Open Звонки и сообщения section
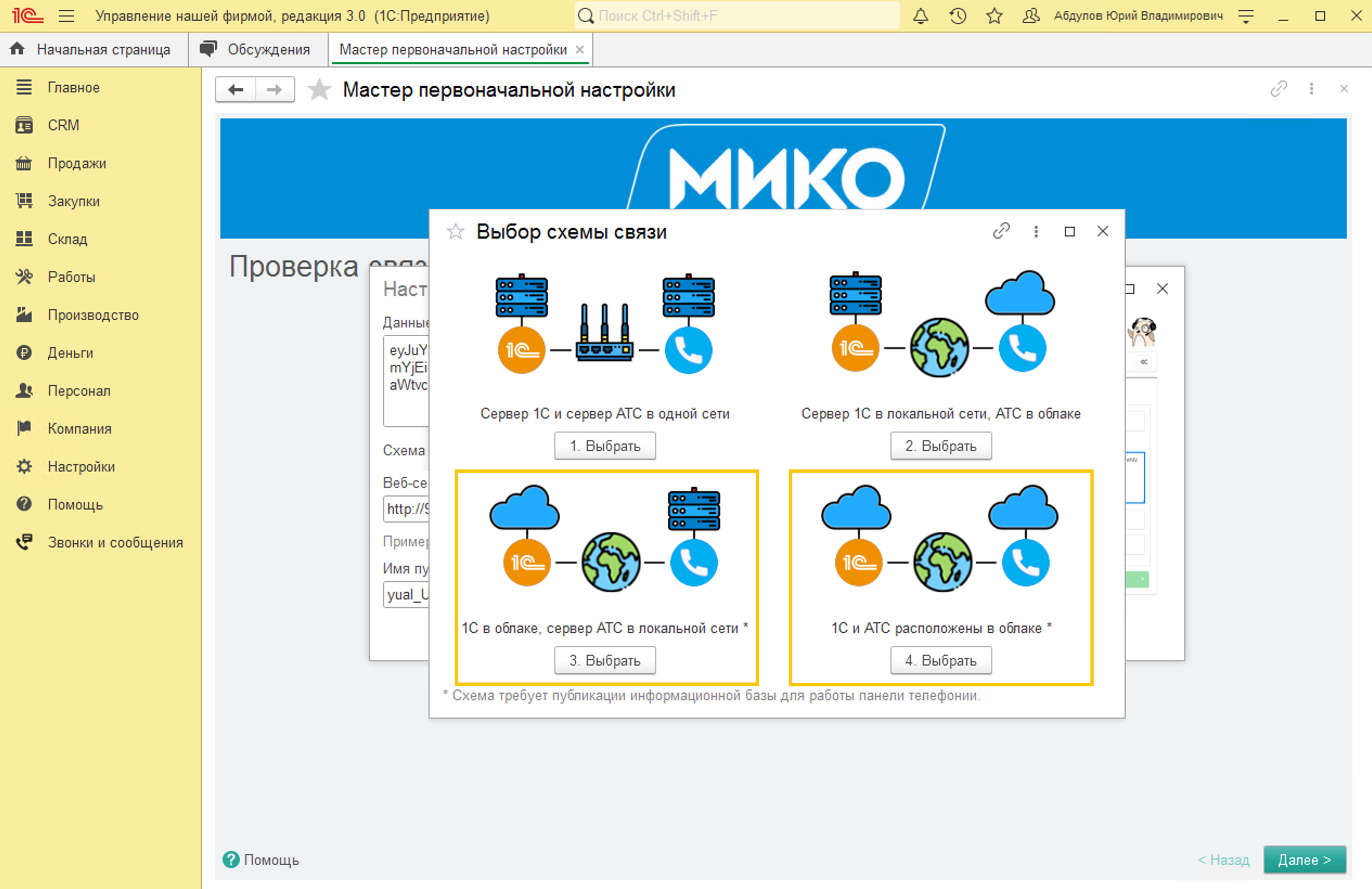 115,542
